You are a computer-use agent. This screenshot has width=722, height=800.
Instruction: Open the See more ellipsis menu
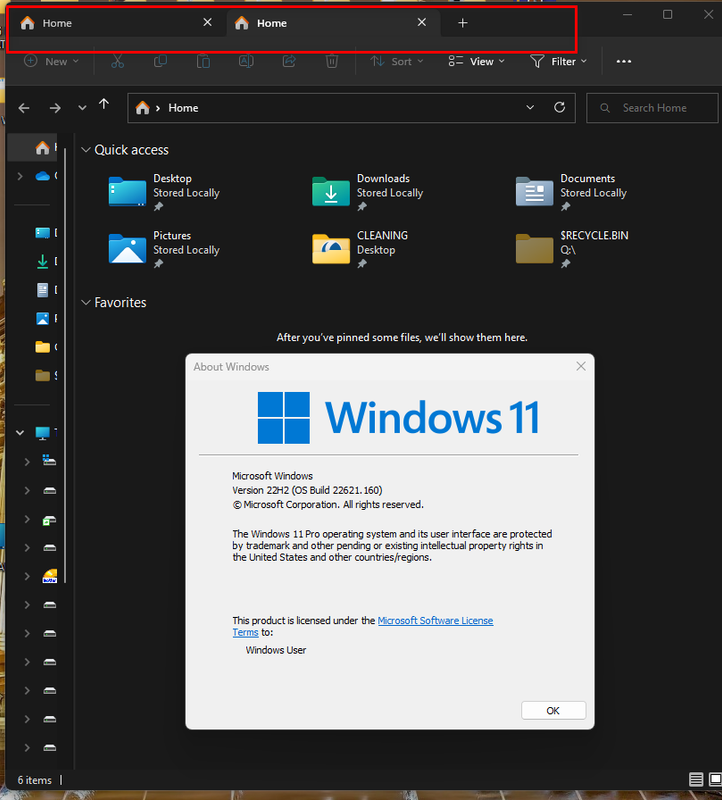click(624, 61)
